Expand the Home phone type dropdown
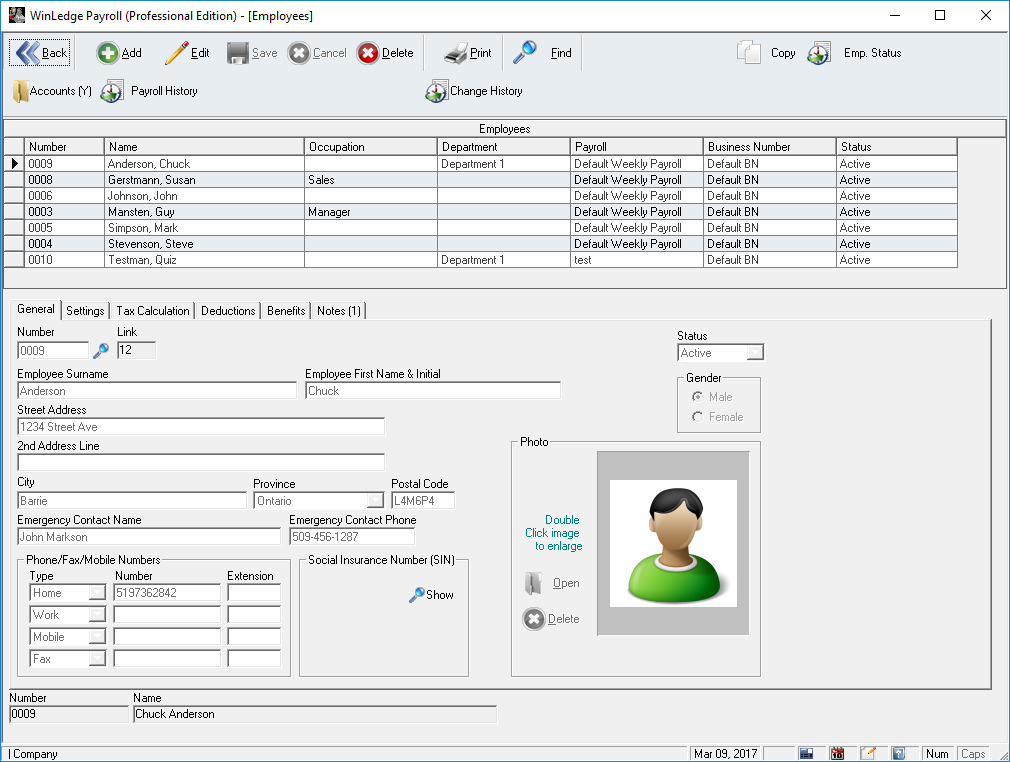Screen dimensions: 1010x762 tap(97, 593)
